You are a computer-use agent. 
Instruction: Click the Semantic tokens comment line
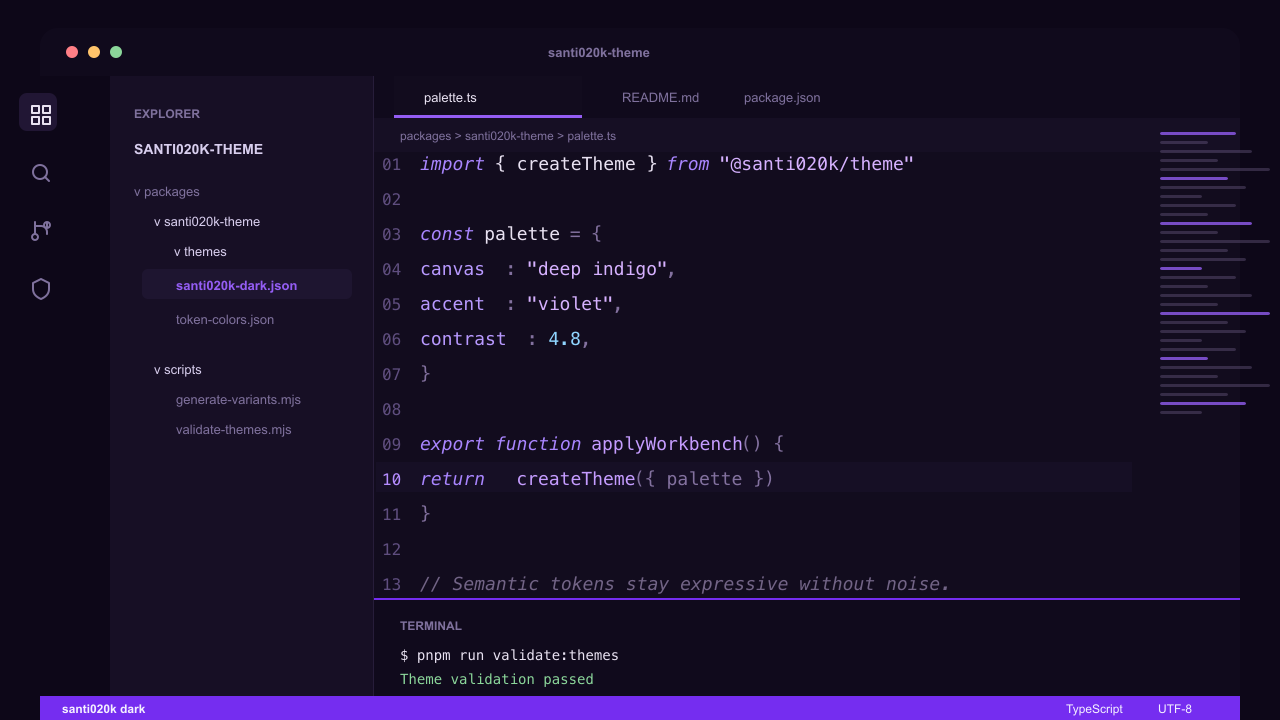[685, 584]
